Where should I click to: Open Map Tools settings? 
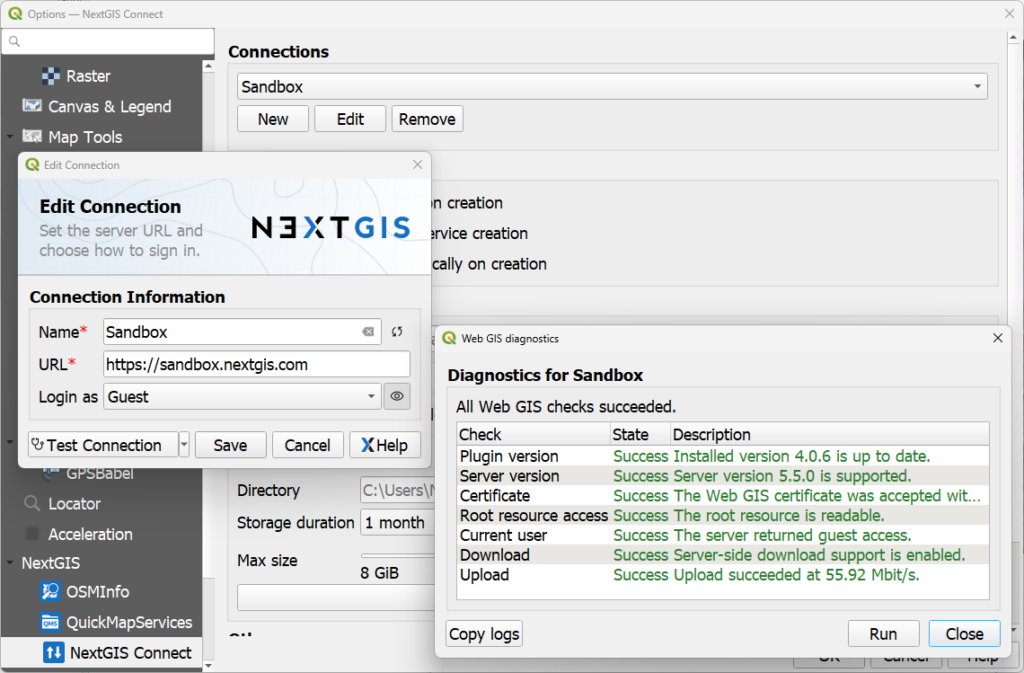pyautogui.click(x=85, y=137)
